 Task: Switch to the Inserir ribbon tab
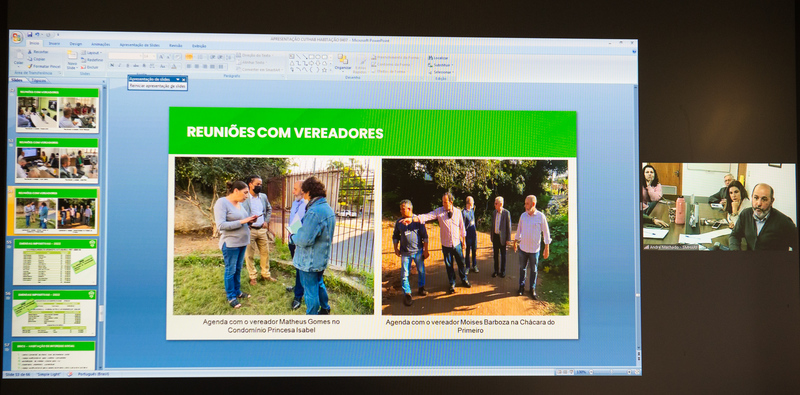pos(55,44)
